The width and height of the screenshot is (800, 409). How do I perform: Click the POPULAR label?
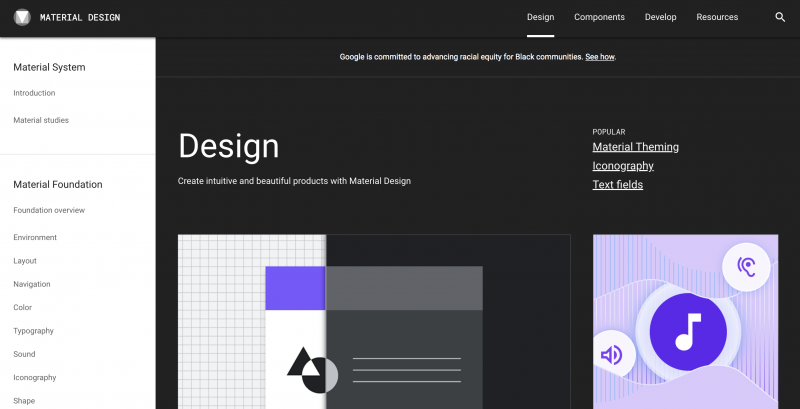(x=609, y=132)
